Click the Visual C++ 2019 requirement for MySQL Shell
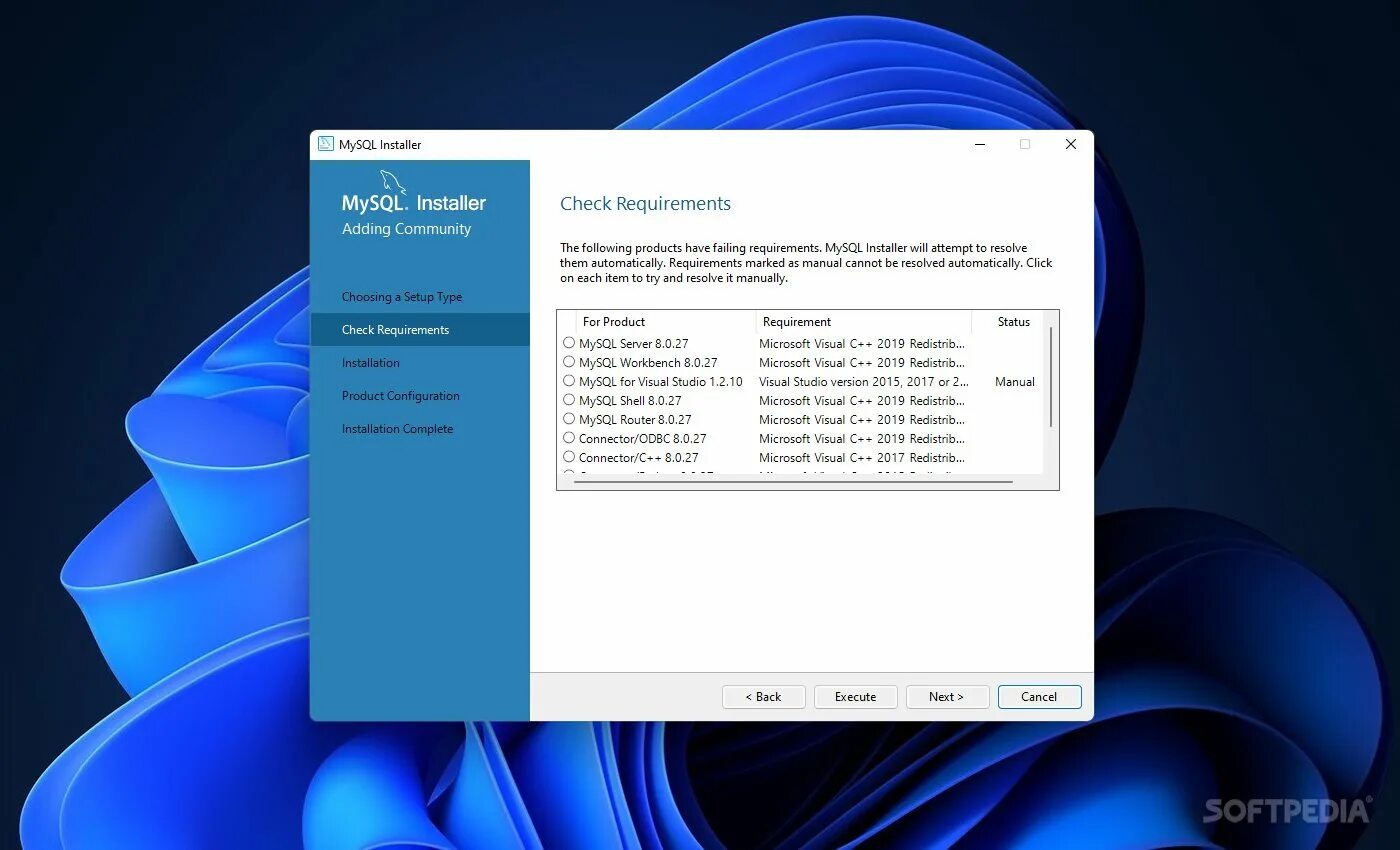This screenshot has height=850, width=1400. [x=862, y=401]
